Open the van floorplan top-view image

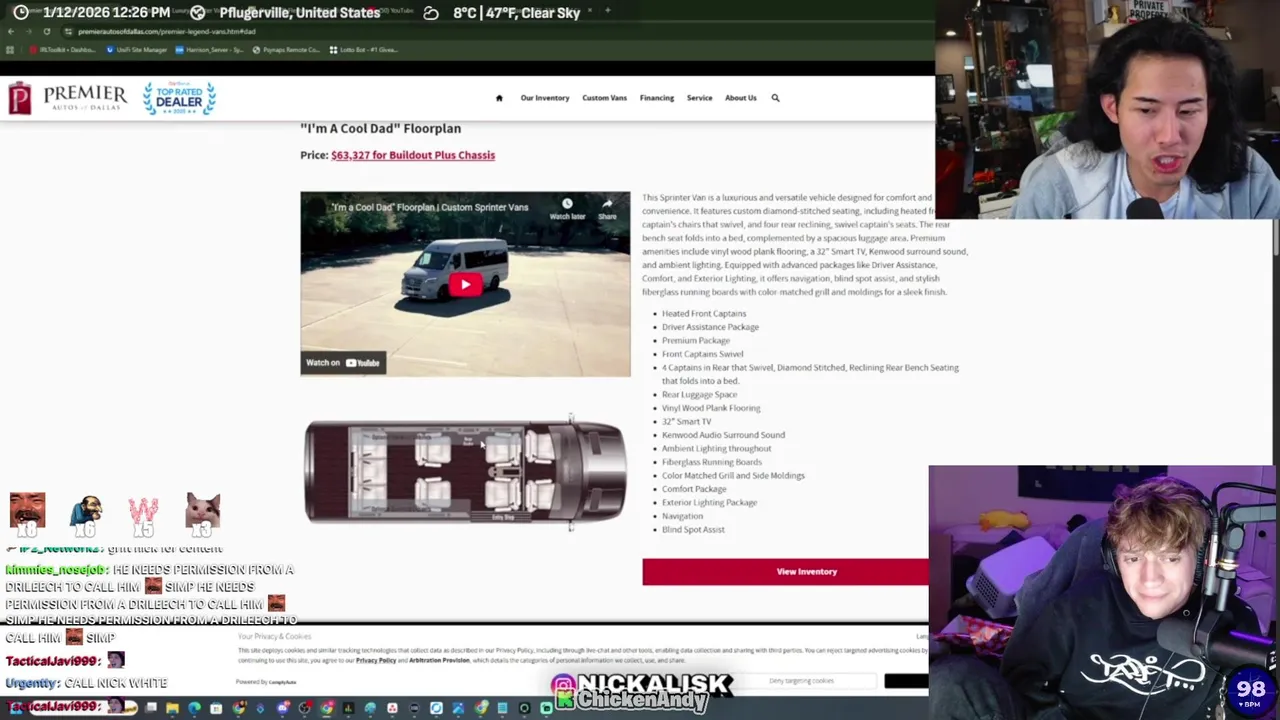coord(466,471)
